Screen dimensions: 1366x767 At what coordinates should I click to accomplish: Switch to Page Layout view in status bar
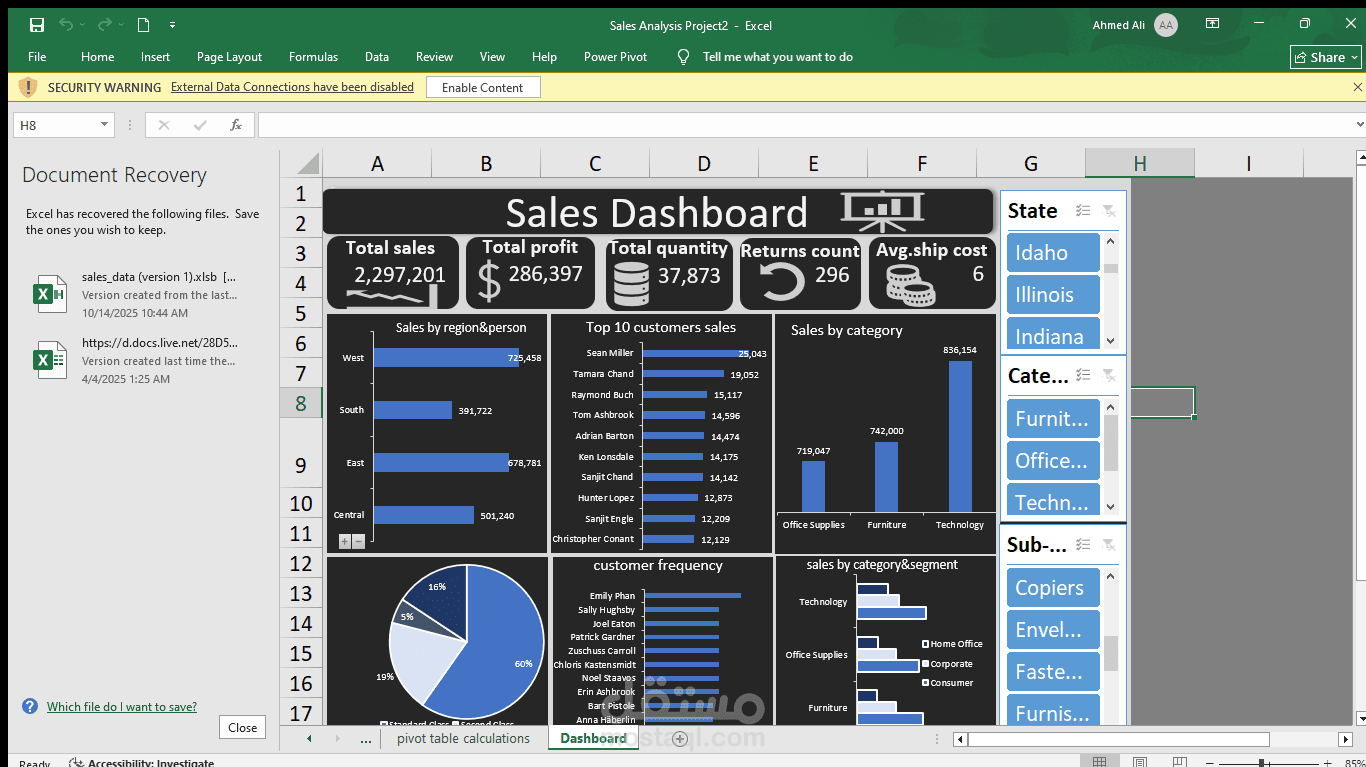click(1139, 762)
